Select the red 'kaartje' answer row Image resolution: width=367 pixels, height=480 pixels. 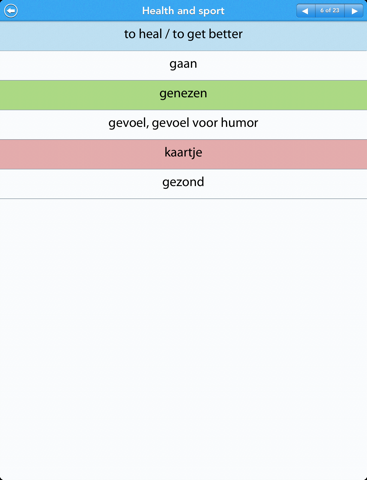tap(183, 154)
